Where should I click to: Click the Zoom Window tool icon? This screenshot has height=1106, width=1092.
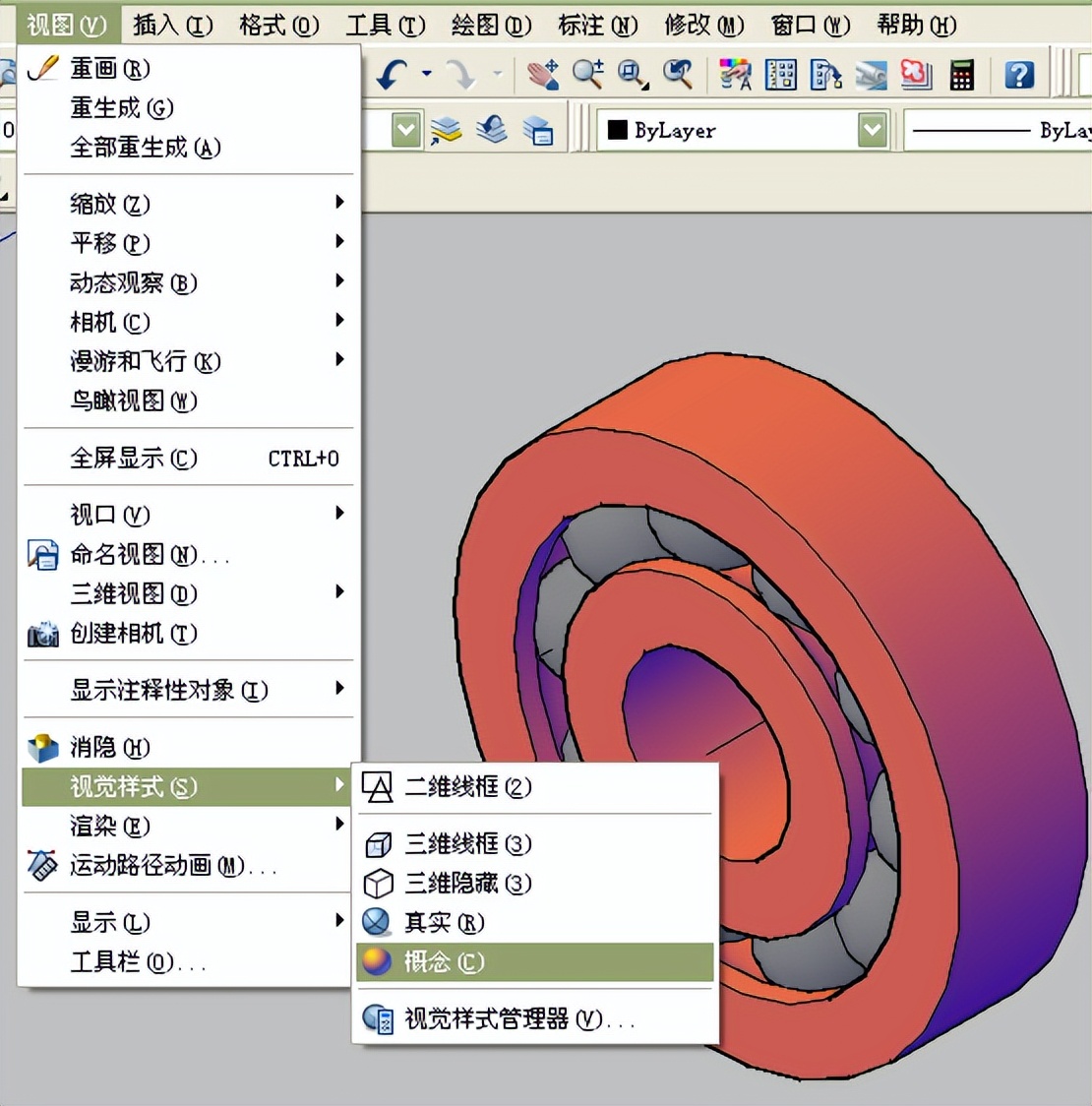(633, 75)
